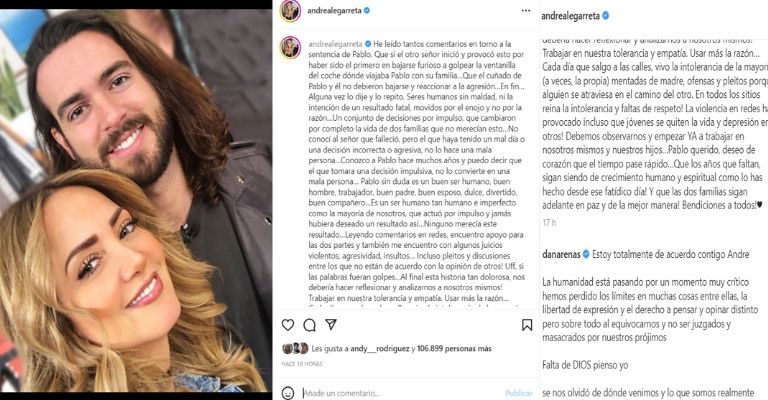Image resolution: width=768 pixels, height=400 pixels.
Task: Open andrealegarreta profile from header username
Action: pos(335,10)
